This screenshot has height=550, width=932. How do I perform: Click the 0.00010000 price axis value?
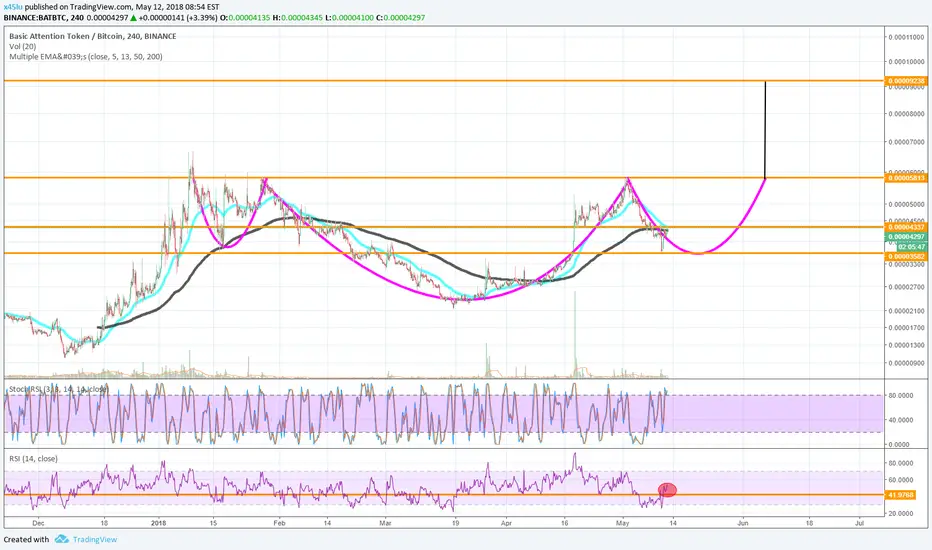(x=906, y=62)
